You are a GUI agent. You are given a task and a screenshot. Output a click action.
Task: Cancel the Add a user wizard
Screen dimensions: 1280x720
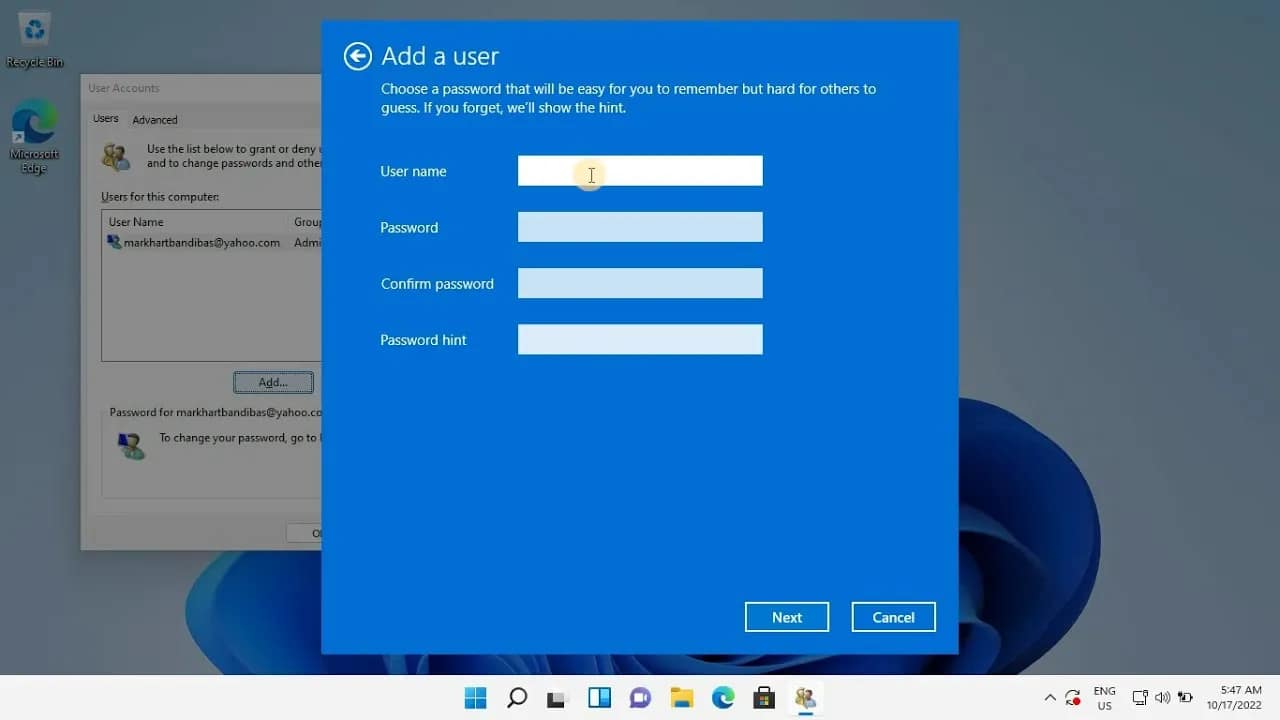pos(892,616)
